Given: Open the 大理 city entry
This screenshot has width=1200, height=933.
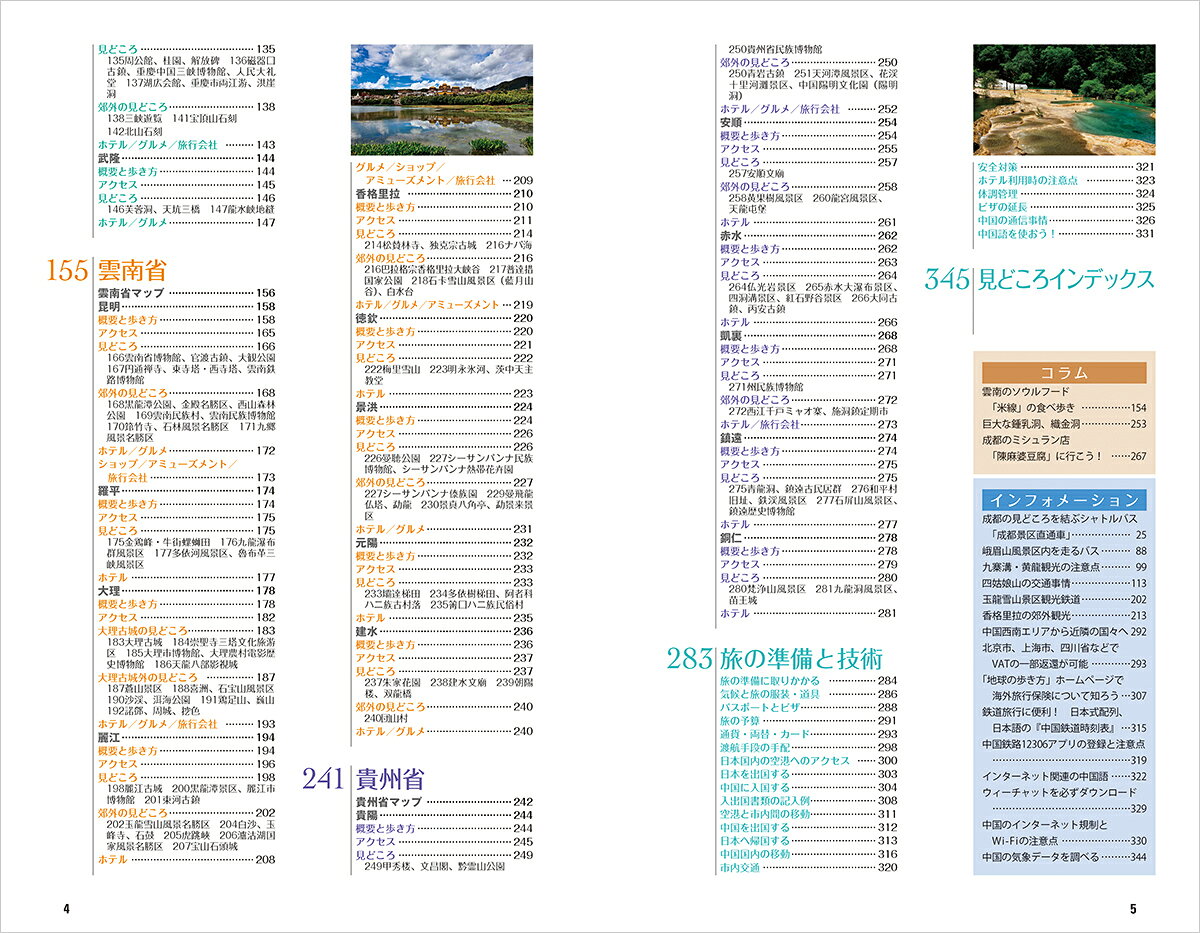Looking at the screenshot, I should tap(186, 591).
